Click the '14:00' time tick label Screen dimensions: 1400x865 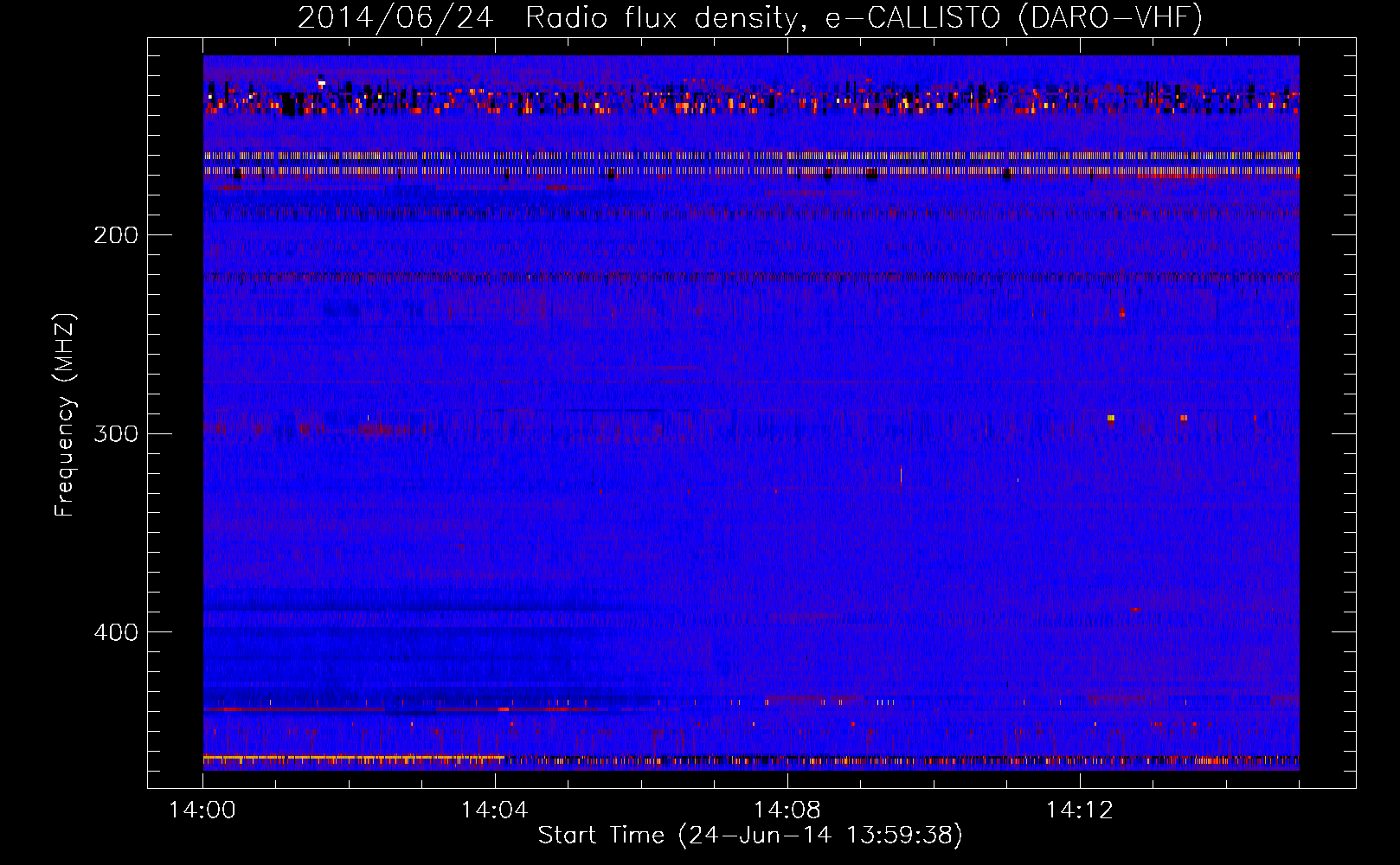coord(202,811)
